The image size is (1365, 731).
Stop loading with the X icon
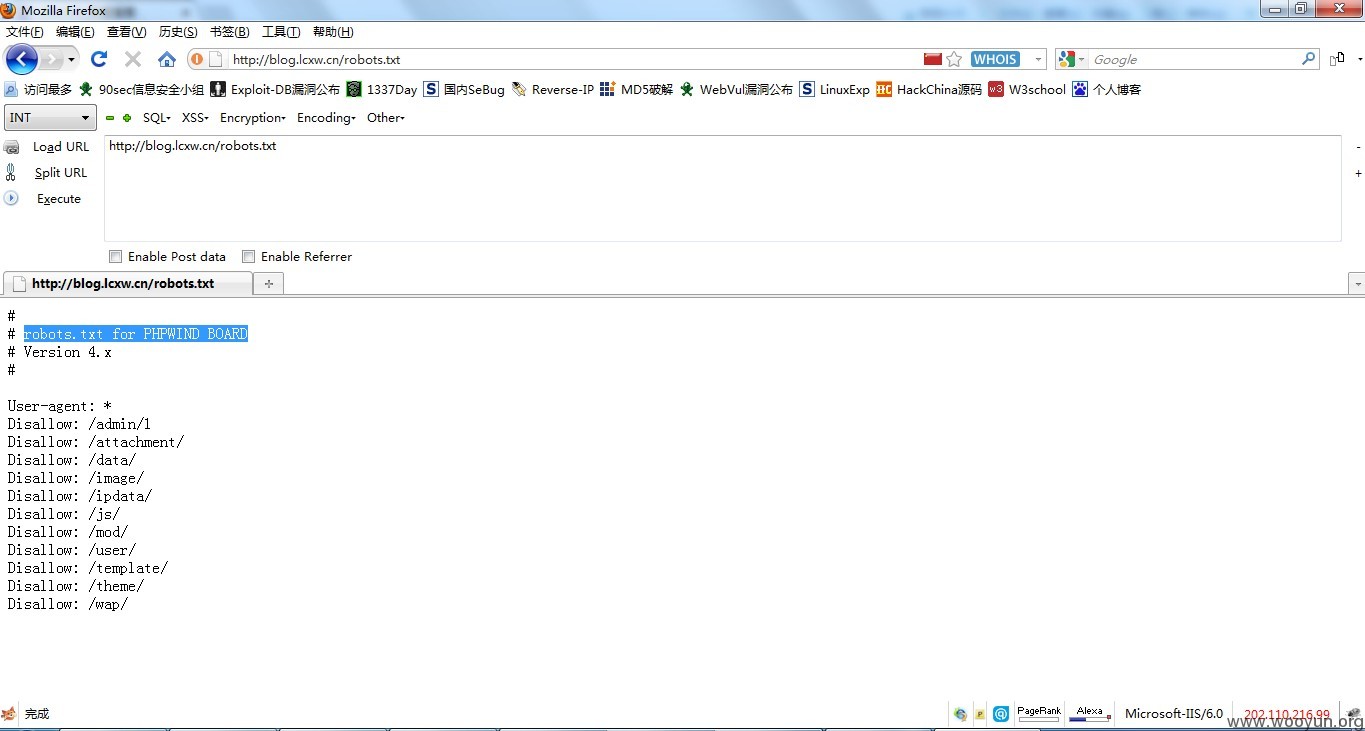click(x=133, y=59)
